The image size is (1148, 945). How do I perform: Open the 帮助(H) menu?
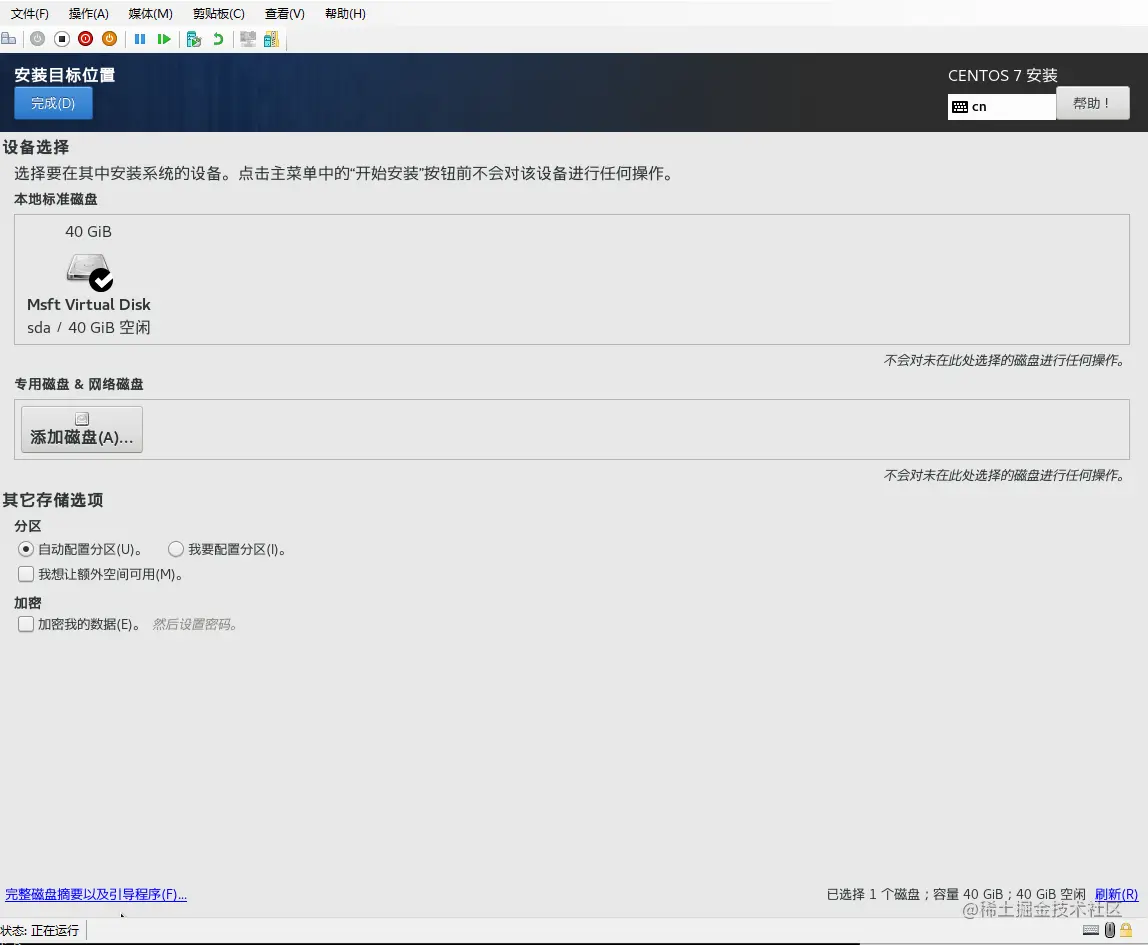click(345, 14)
